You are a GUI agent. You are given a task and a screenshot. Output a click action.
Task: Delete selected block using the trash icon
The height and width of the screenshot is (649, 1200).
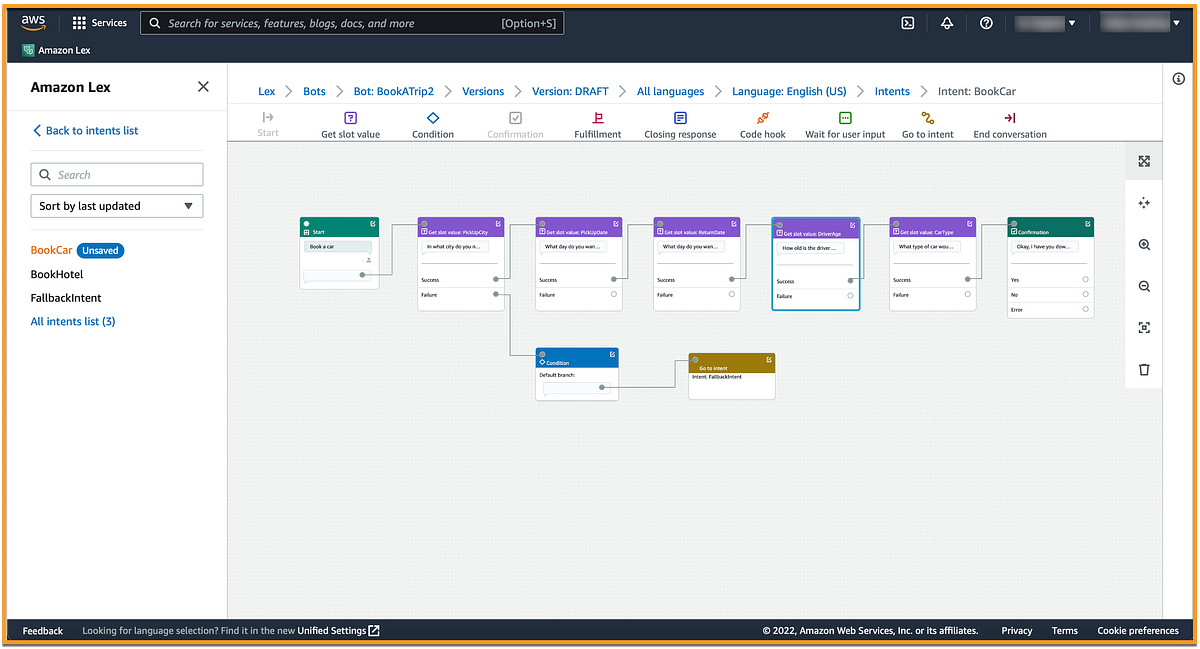click(x=1144, y=370)
